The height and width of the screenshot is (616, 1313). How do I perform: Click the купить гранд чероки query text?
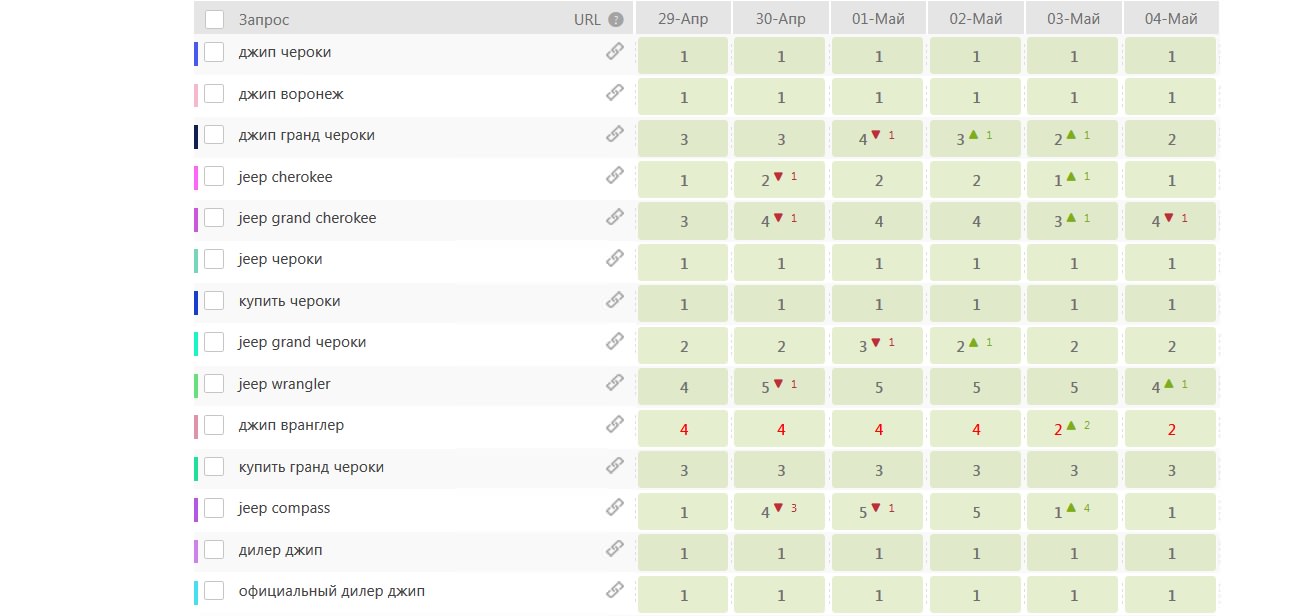click(311, 467)
